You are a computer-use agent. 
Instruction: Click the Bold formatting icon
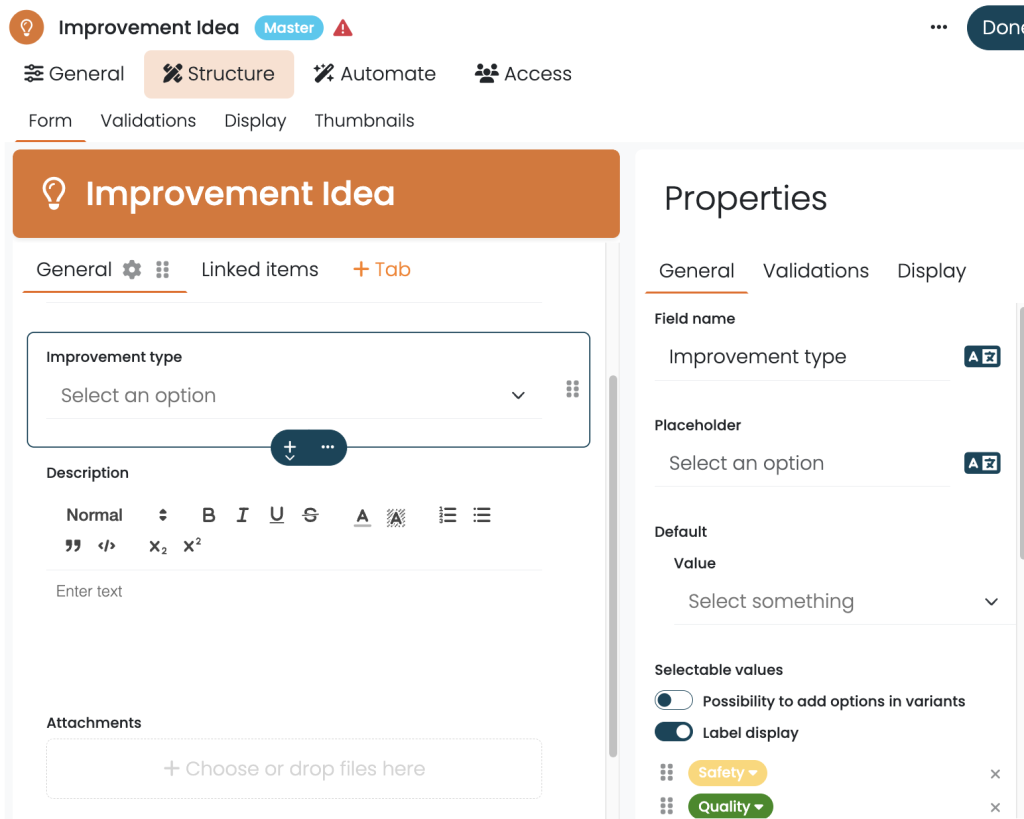click(208, 515)
